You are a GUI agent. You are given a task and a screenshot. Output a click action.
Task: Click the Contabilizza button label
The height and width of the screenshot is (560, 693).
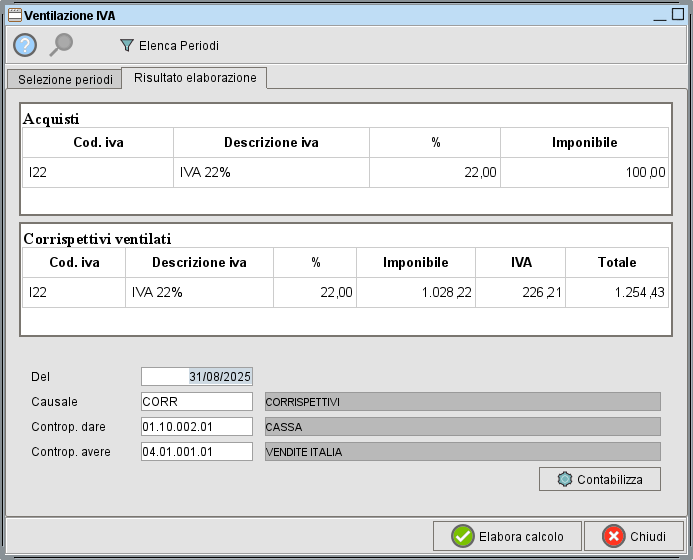point(610,480)
